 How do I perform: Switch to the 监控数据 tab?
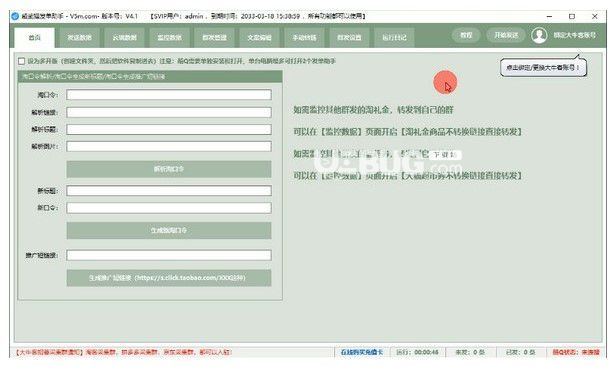pyautogui.click(x=170, y=38)
